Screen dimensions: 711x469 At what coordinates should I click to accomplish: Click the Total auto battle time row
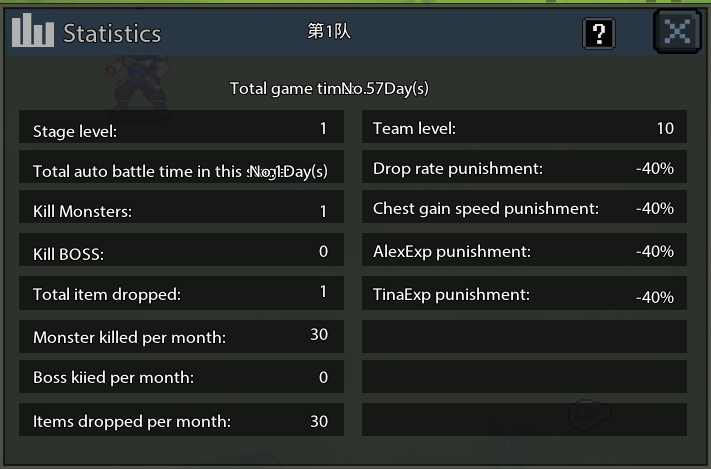(x=181, y=169)
